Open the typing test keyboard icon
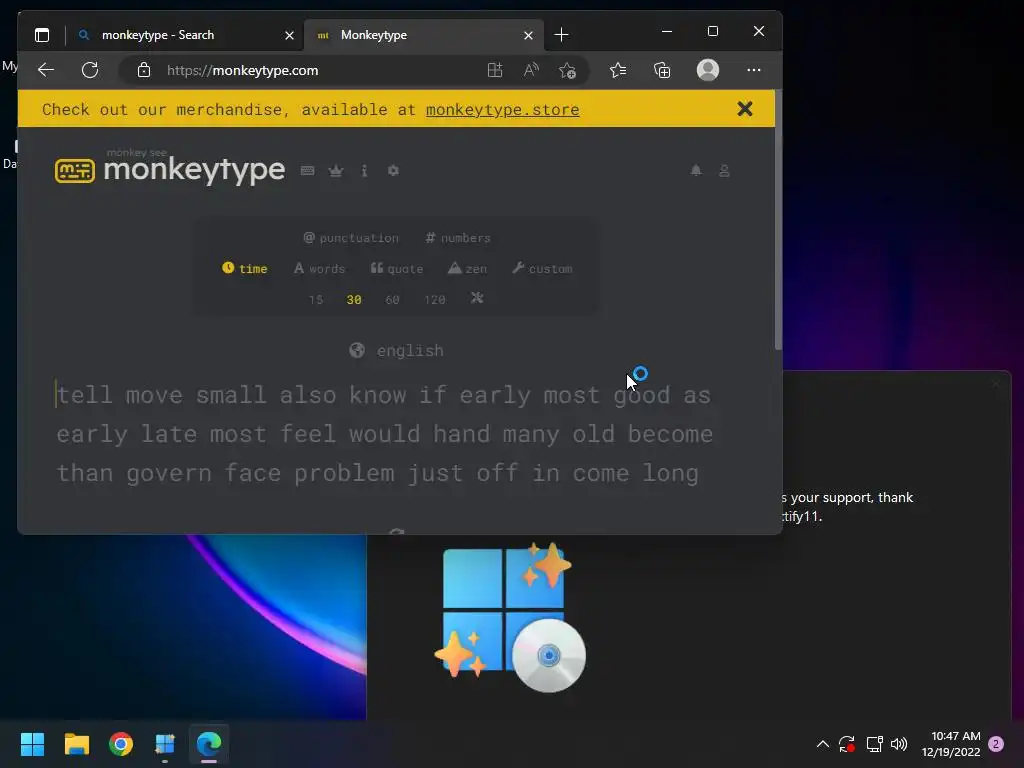The height and width of the screenshot is (768, 1024). [308, 170]
